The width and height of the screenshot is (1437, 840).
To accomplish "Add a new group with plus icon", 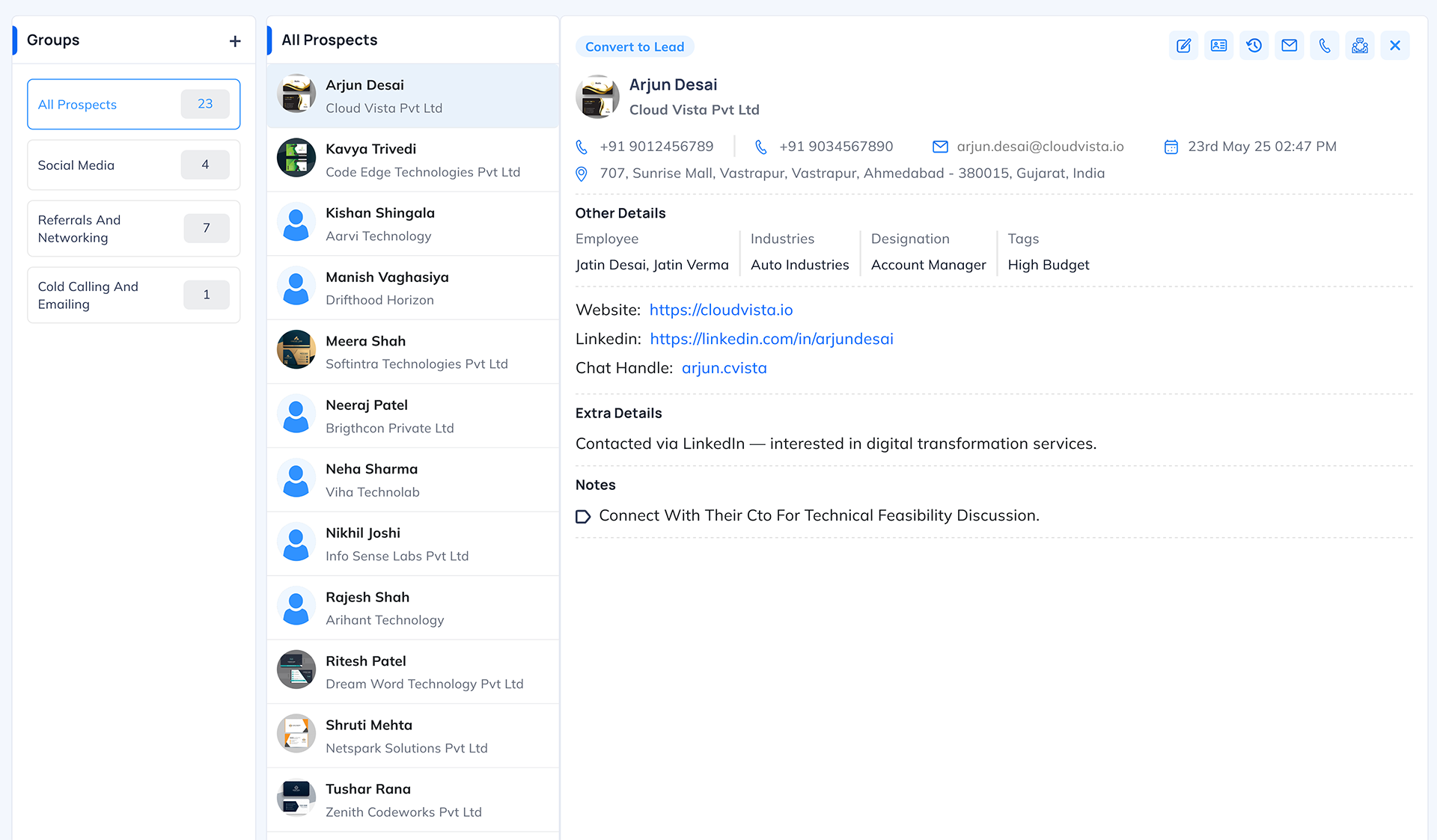I will [235, 41].
